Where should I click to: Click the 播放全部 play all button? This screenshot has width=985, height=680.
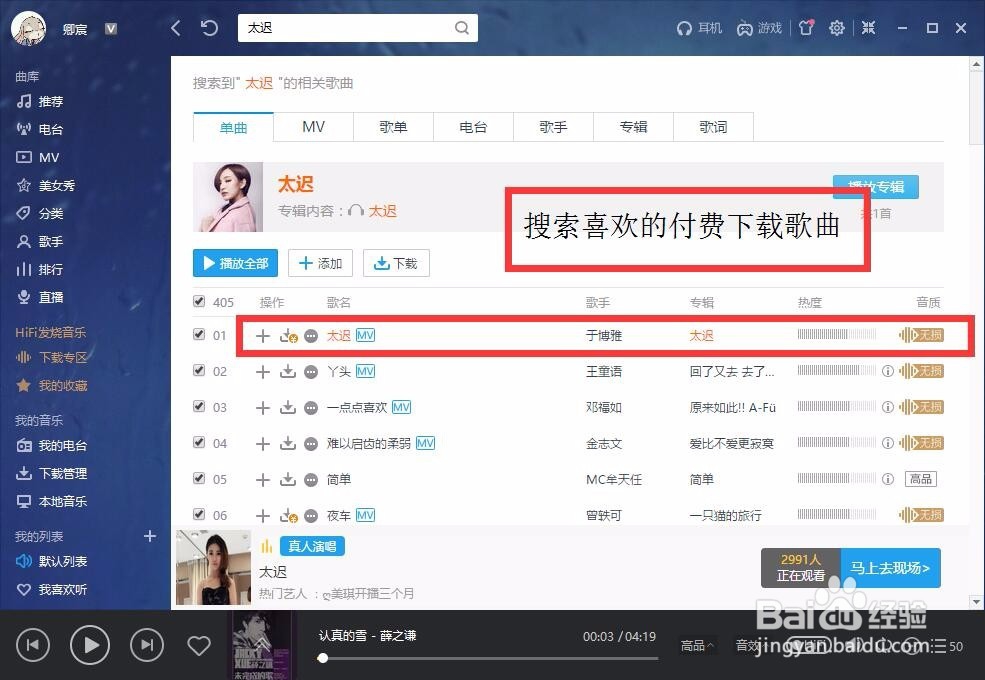235,263
